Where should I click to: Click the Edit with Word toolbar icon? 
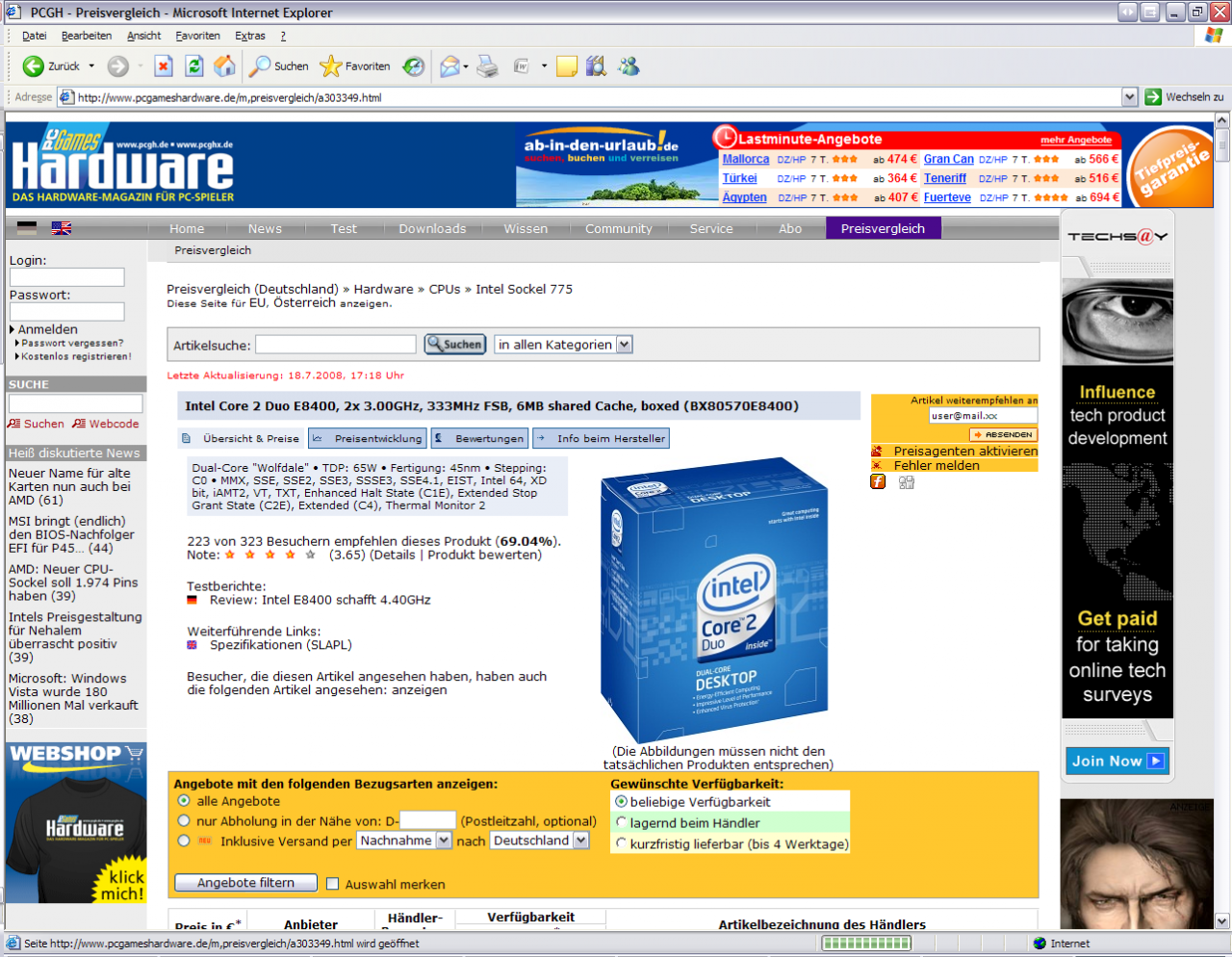click(x=522, y=66)
